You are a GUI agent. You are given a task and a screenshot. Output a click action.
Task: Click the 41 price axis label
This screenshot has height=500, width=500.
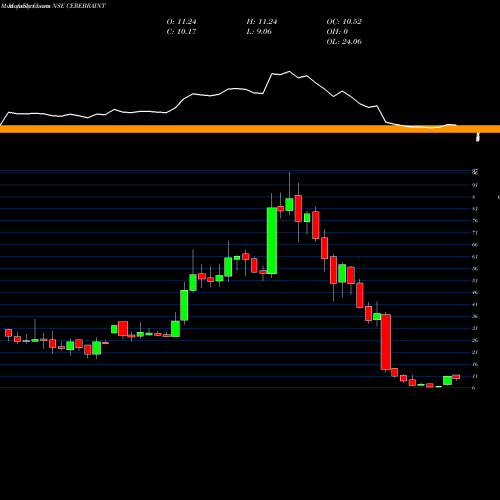click(x=475, y=304)
